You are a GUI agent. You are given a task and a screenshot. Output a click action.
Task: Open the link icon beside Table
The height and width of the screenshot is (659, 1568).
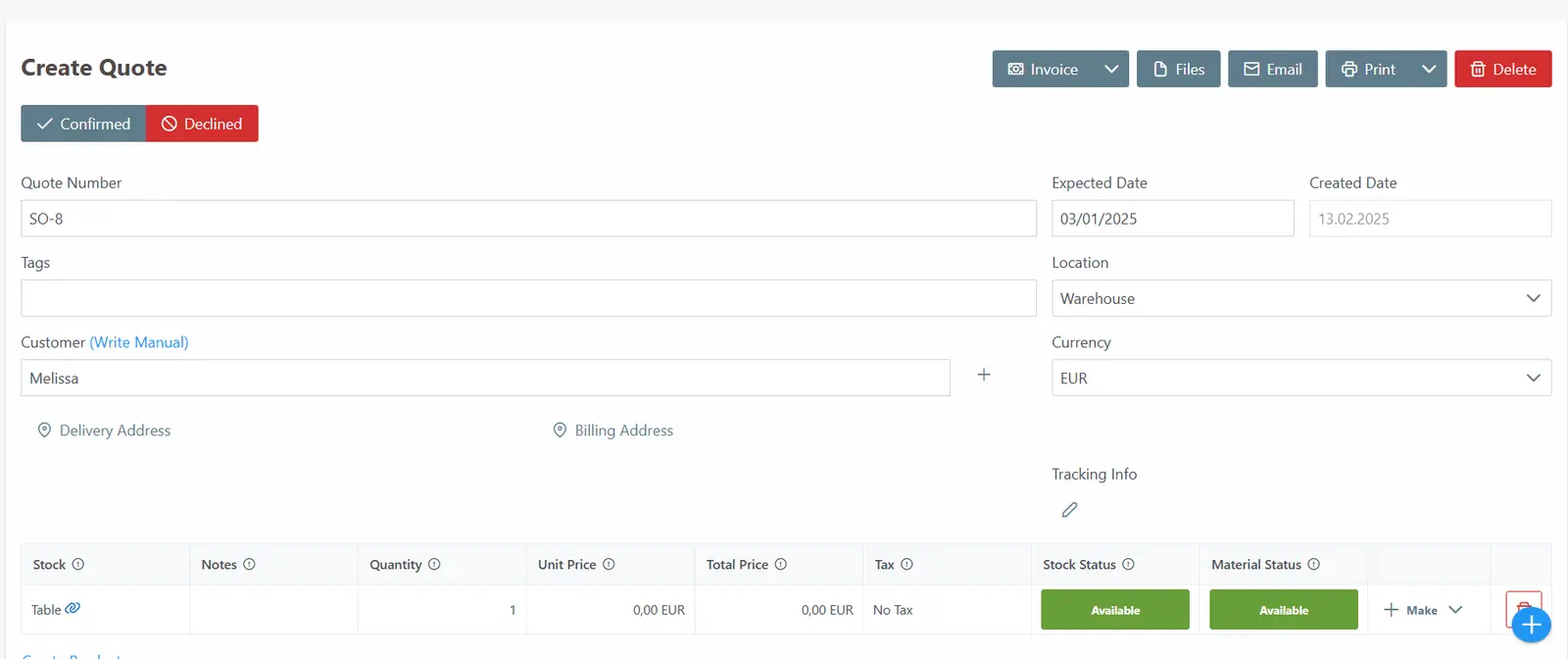[73, 608]
